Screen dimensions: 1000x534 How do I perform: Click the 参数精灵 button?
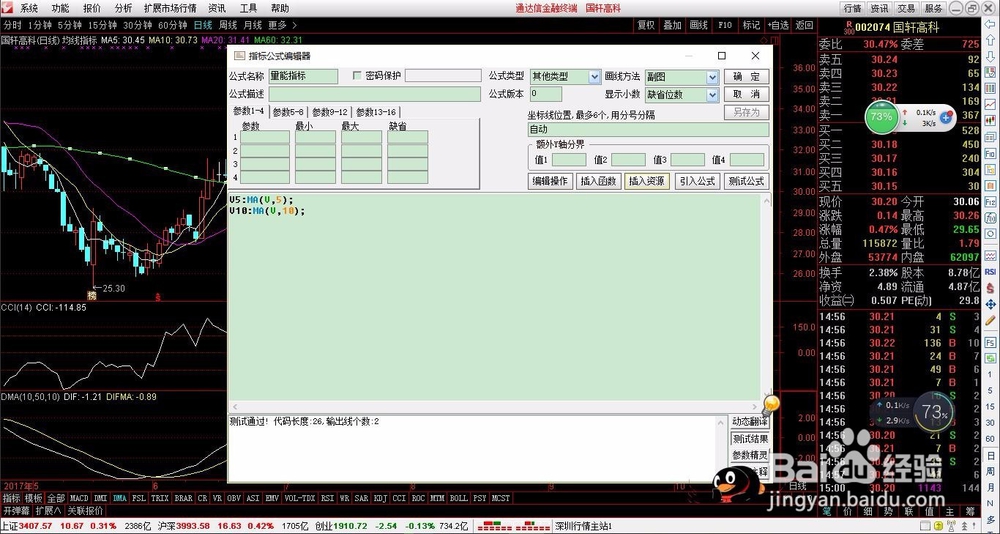(x=750, y=456)
